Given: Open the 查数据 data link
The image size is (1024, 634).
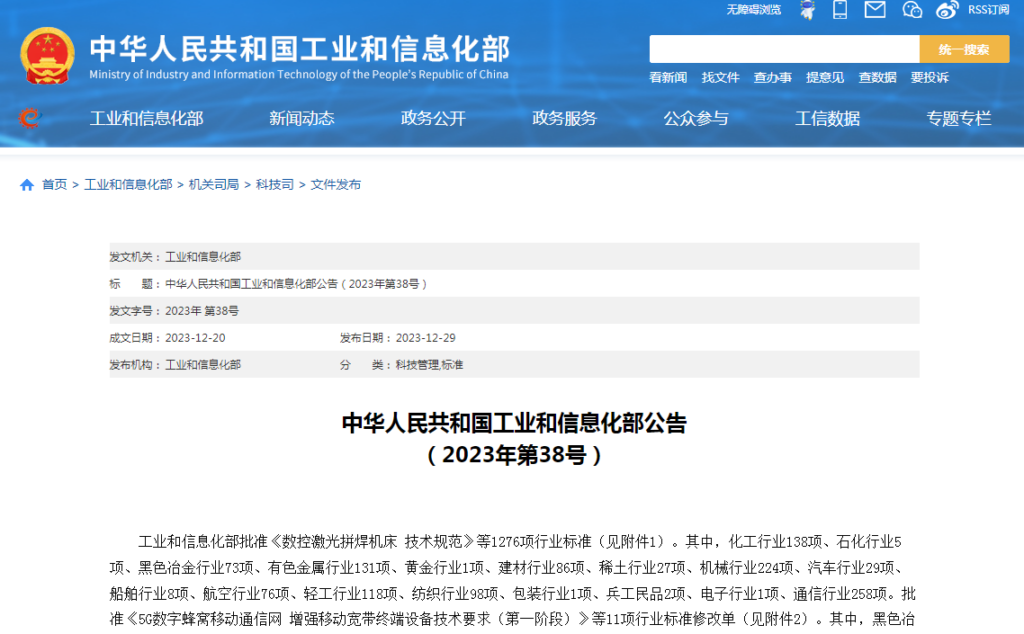Looking at the screenshot, I should tap(876, 77).
